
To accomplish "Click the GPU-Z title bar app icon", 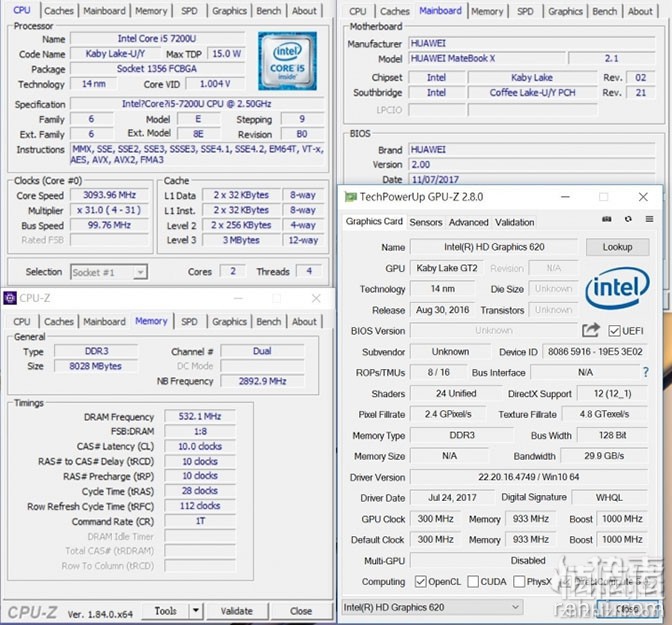I will point(351,197).
